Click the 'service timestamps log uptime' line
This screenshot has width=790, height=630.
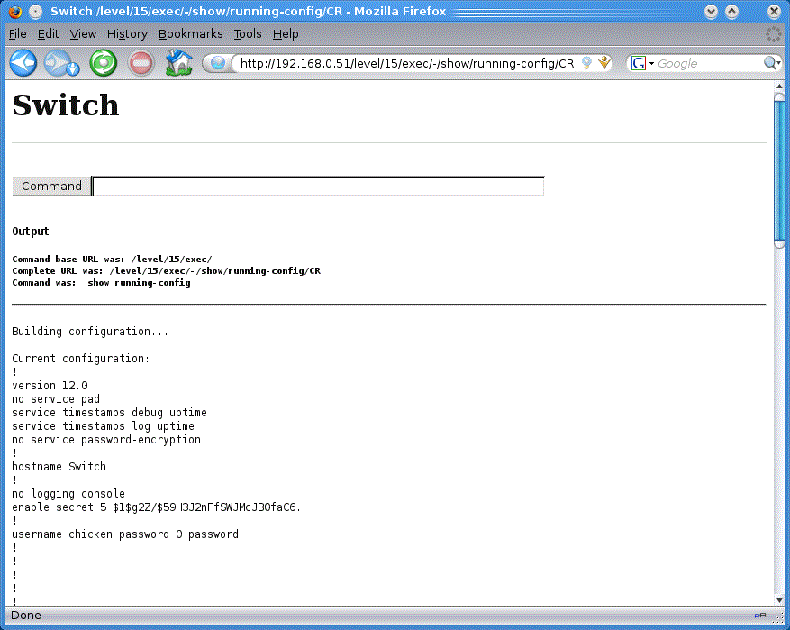point(103,426)
